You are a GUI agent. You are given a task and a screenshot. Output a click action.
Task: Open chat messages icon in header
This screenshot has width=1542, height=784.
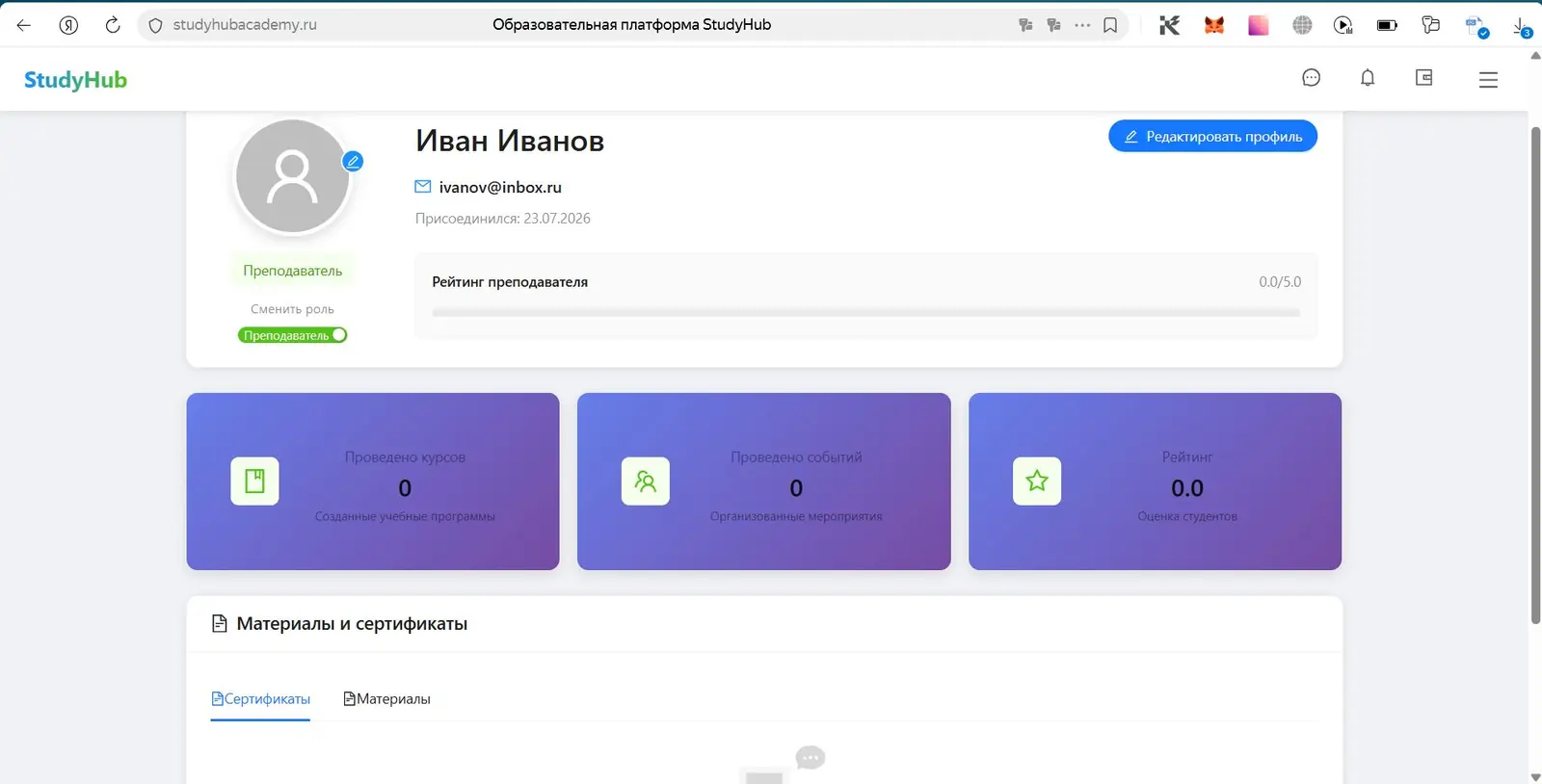click(x=1311, y=78)
